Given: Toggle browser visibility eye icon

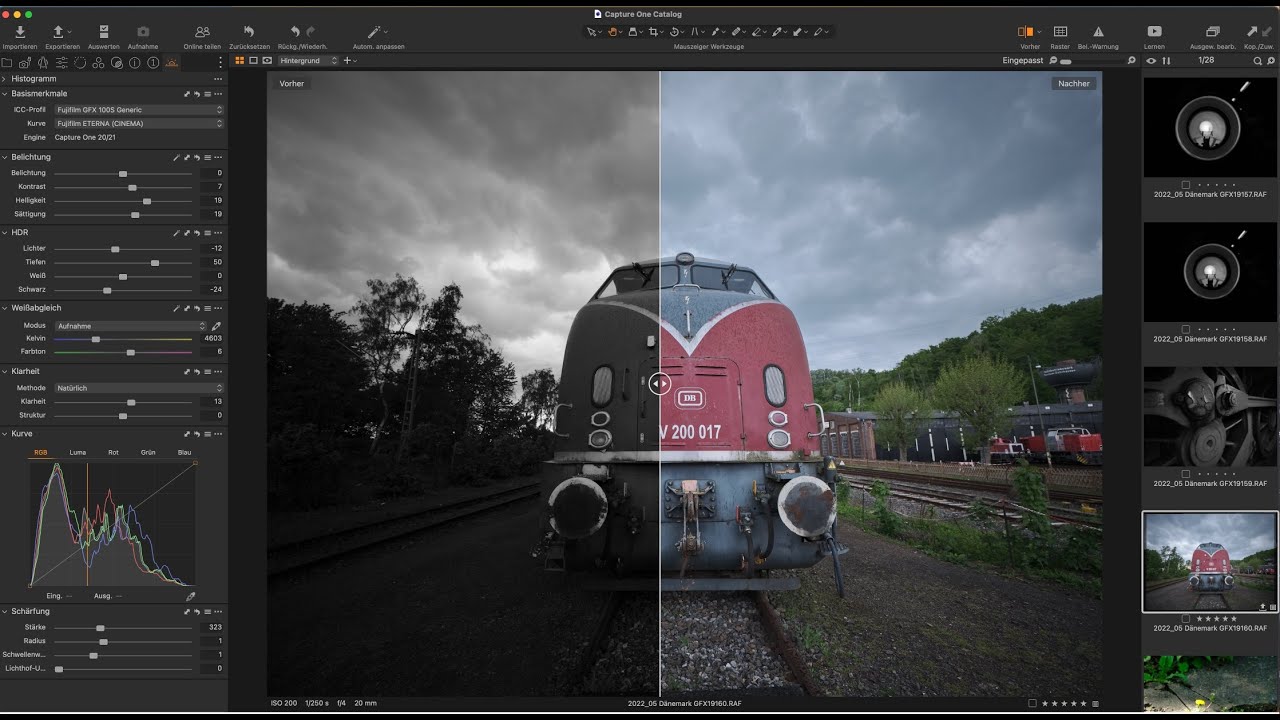Looking at the screenshot, I should [x=1151, y=61].
